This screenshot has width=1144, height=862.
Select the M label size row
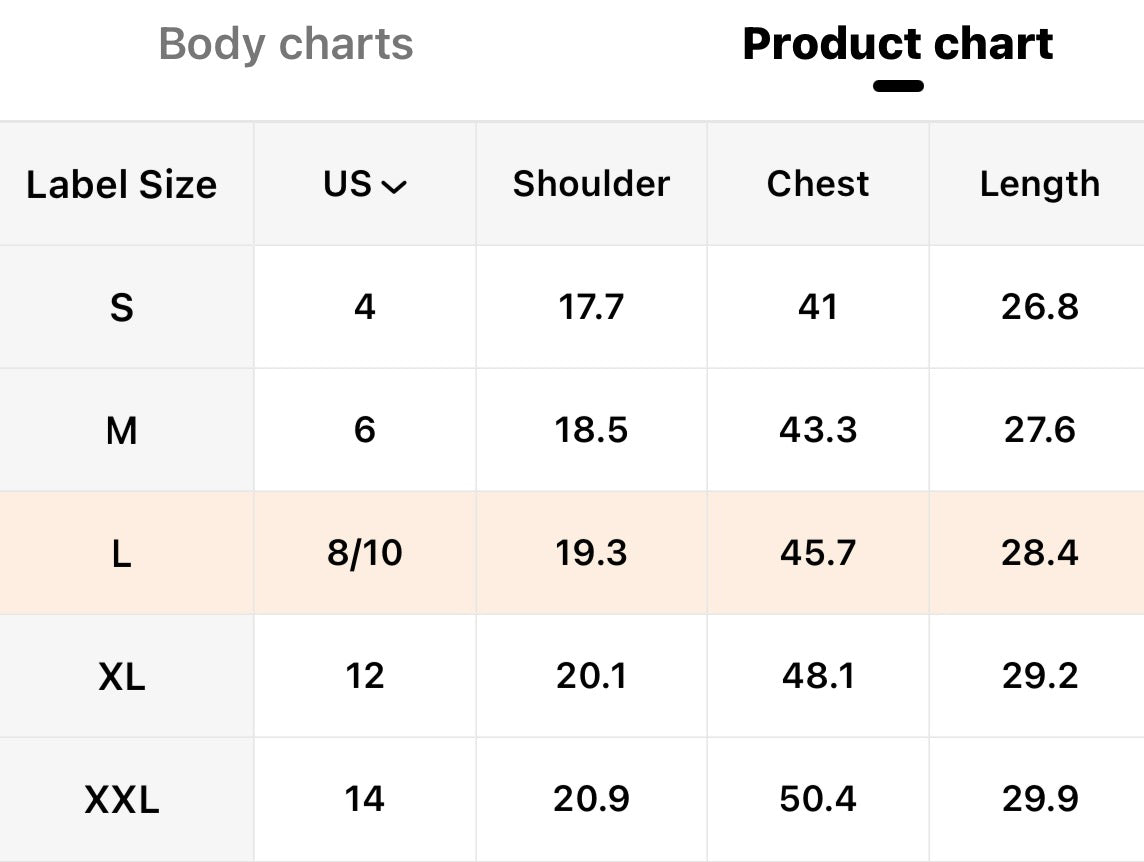coord(572,430)
